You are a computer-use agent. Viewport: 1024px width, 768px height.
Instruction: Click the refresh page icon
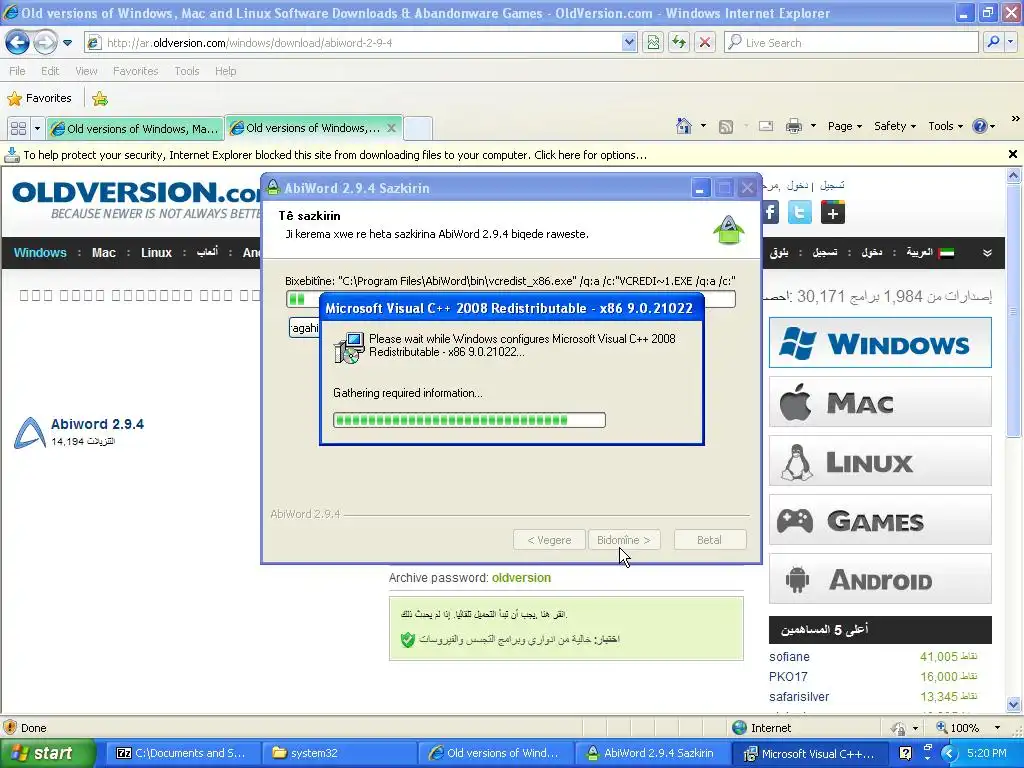coord(679,42)
